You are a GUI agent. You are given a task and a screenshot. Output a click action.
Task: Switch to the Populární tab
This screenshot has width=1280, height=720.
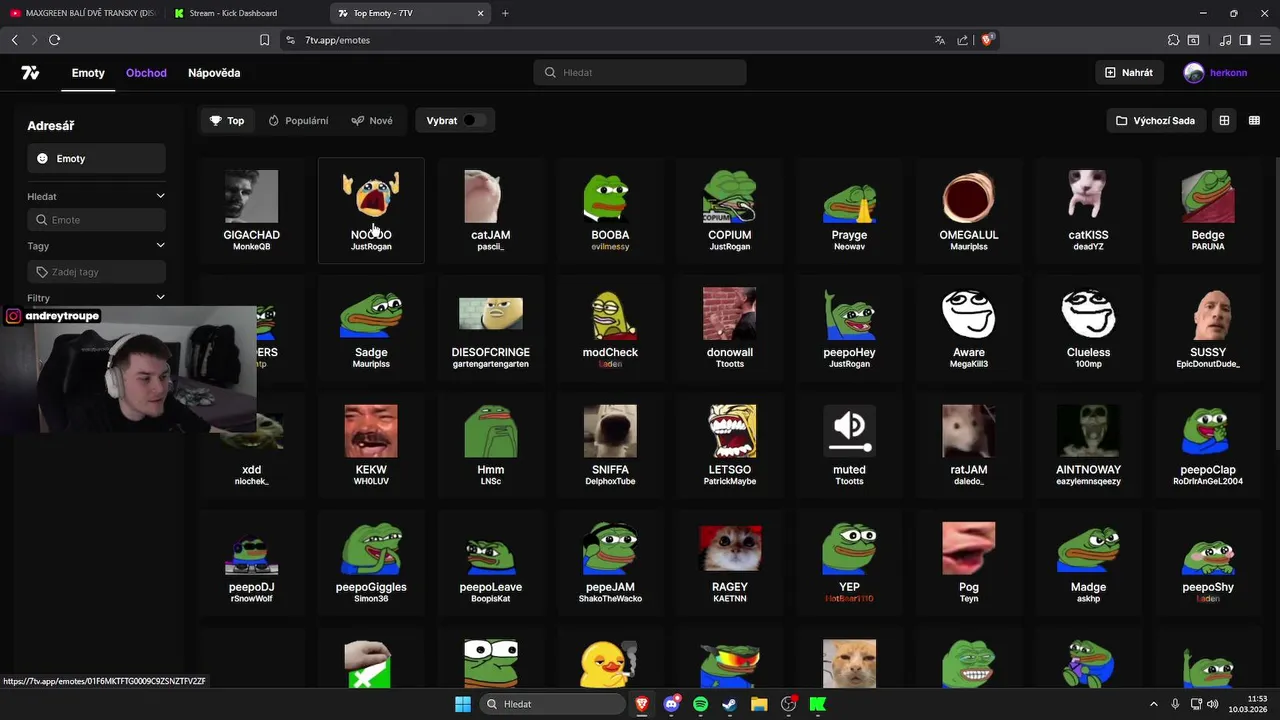(298, 121)
